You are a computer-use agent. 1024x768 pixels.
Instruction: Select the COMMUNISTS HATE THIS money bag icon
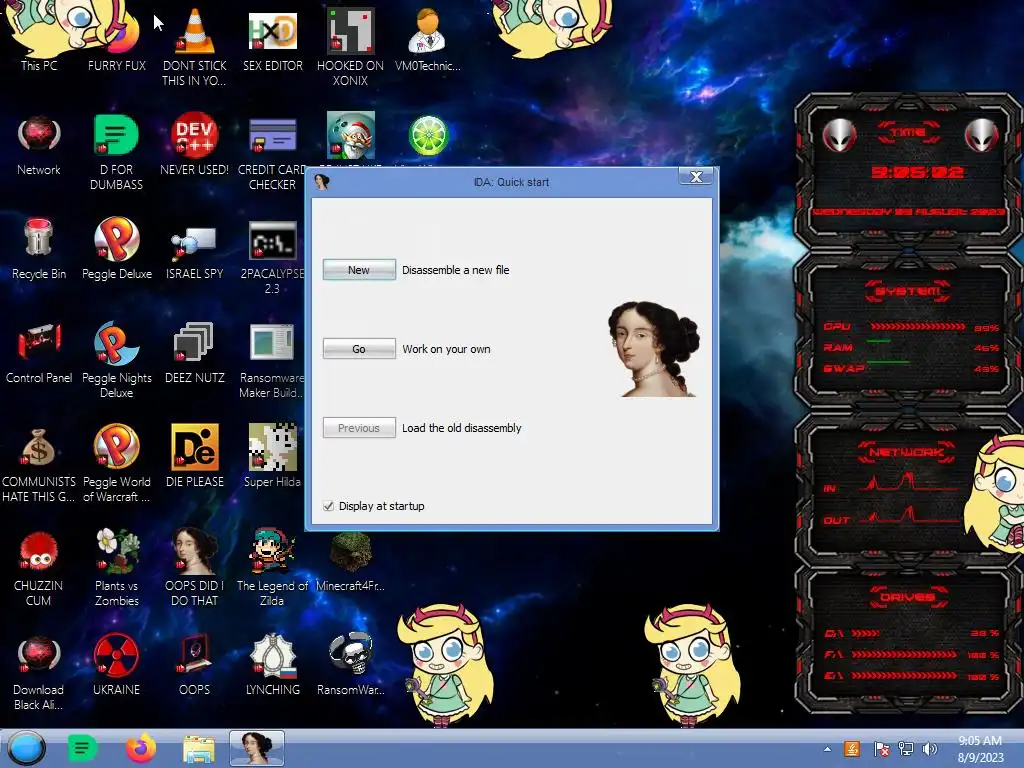click(38, 462)
